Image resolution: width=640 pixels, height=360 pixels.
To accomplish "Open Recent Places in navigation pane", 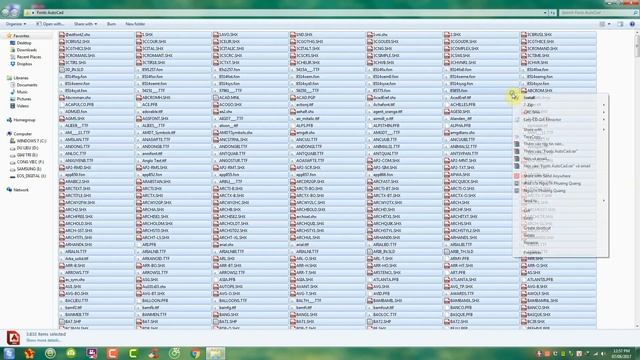I will 29,57.
